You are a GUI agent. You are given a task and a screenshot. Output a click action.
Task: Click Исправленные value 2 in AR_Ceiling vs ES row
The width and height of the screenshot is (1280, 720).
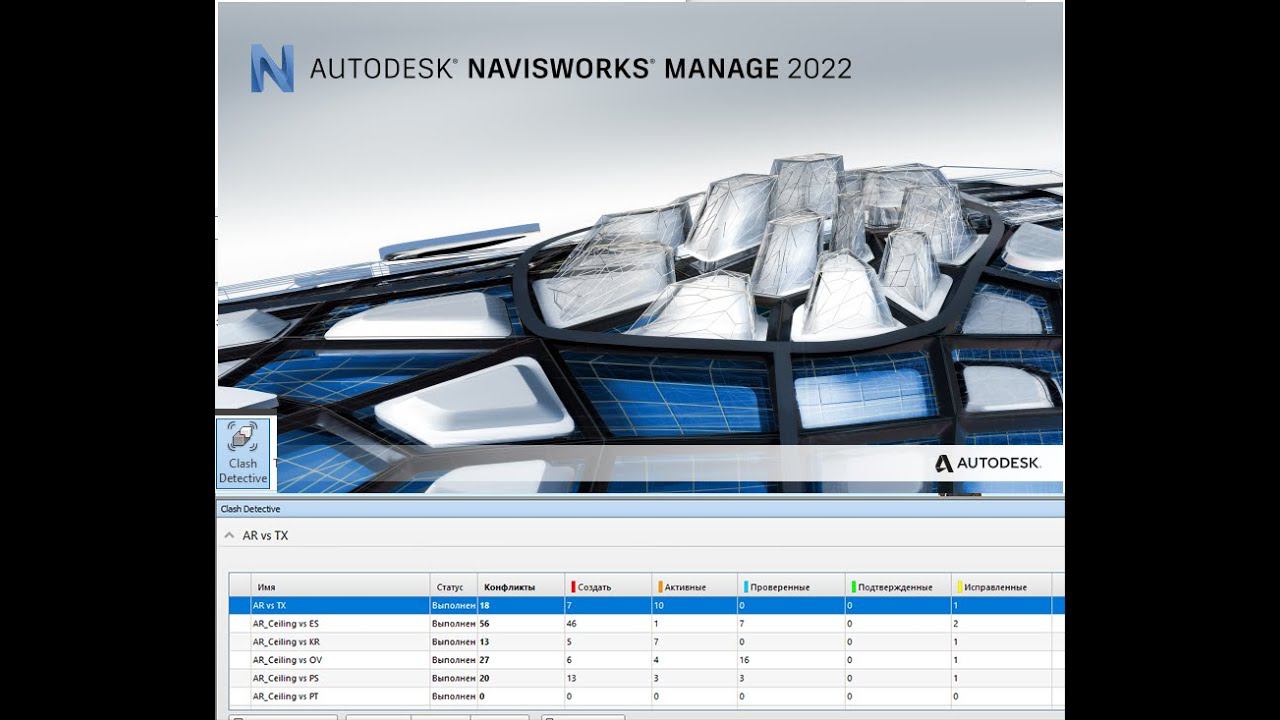pyautogui.click(x=956, y=623)
